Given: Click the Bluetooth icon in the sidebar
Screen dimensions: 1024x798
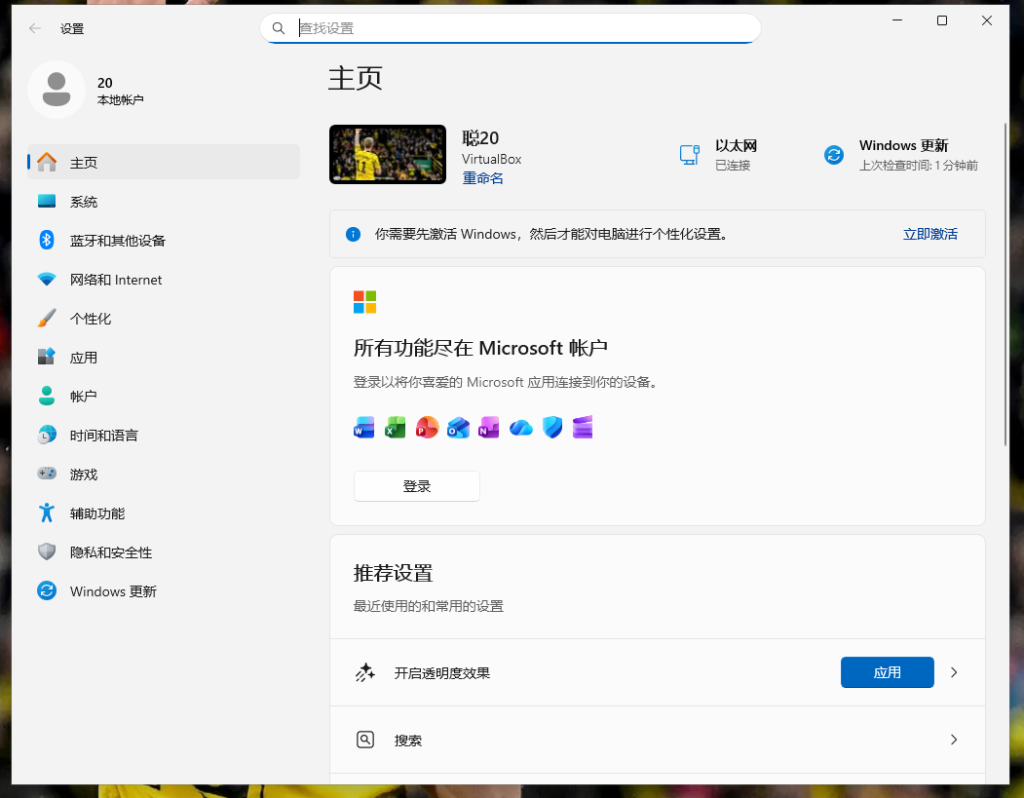Looking at the screenshot, I should [x=47, y=240].
